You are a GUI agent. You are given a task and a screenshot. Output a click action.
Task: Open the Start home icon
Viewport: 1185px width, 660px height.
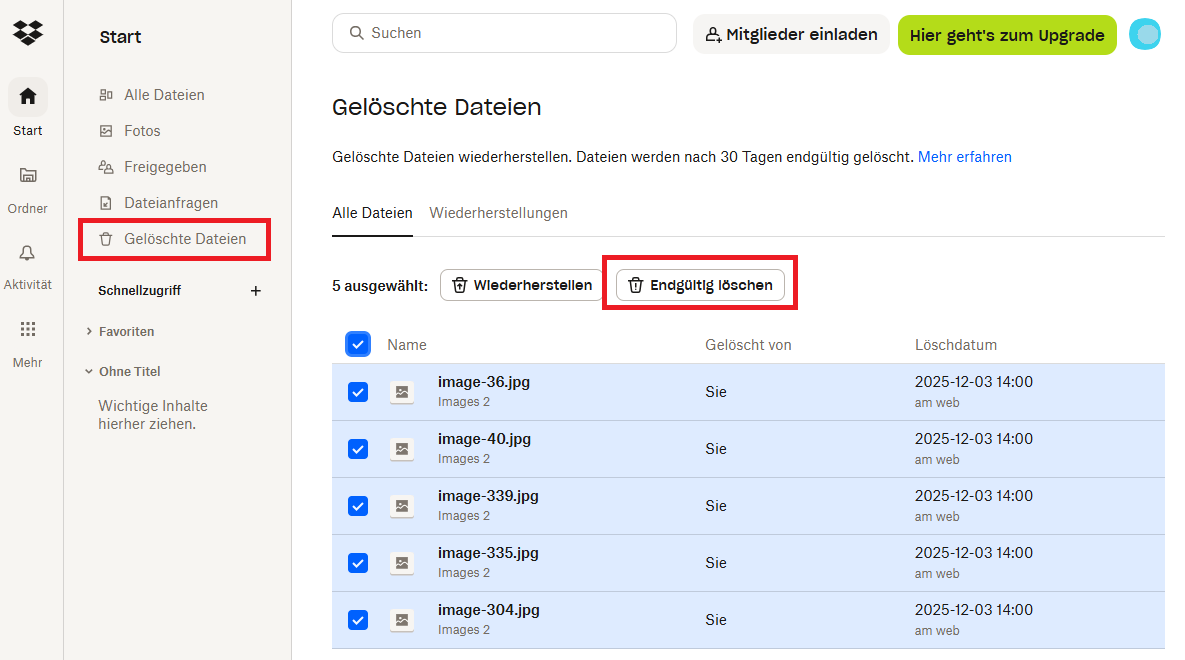(x=28, y=97)
